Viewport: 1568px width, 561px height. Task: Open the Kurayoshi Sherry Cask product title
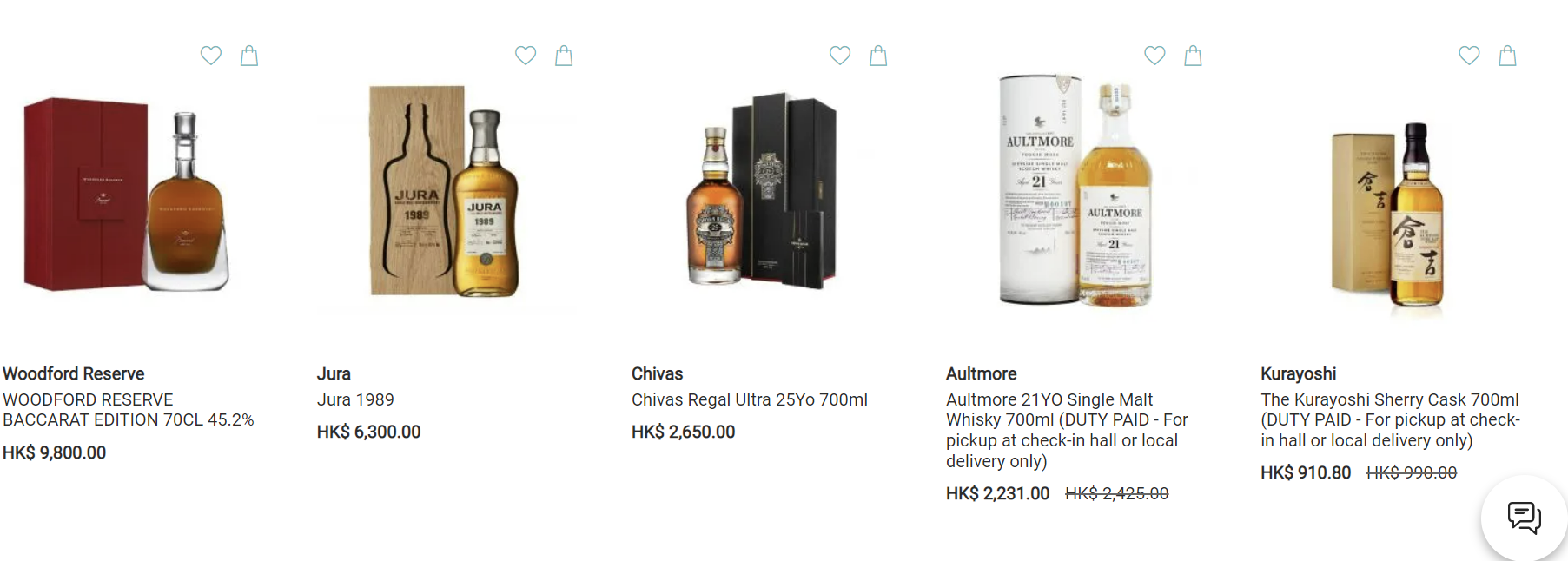1391,419
